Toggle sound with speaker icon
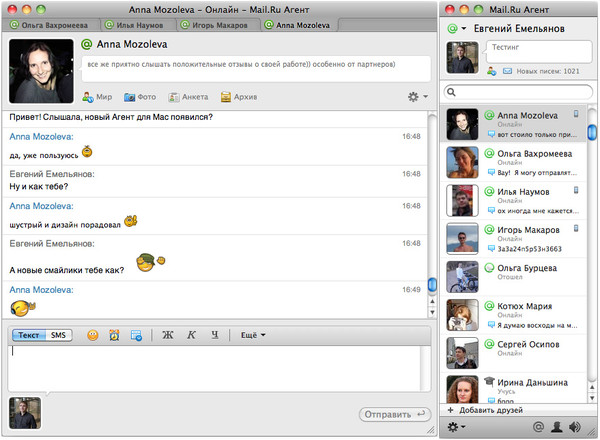This screenshot has width=600, height=440. (x=575, y=427)
